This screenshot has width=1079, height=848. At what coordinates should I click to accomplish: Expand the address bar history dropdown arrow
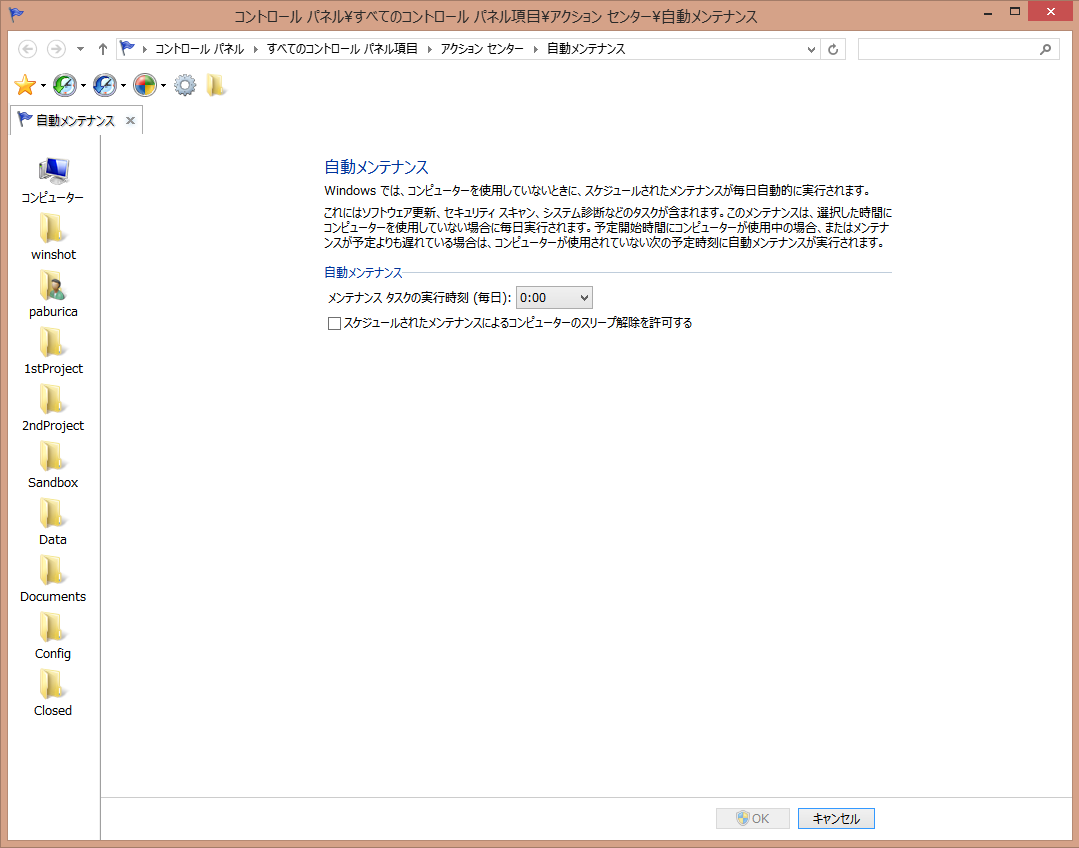(x=812, y=49)
